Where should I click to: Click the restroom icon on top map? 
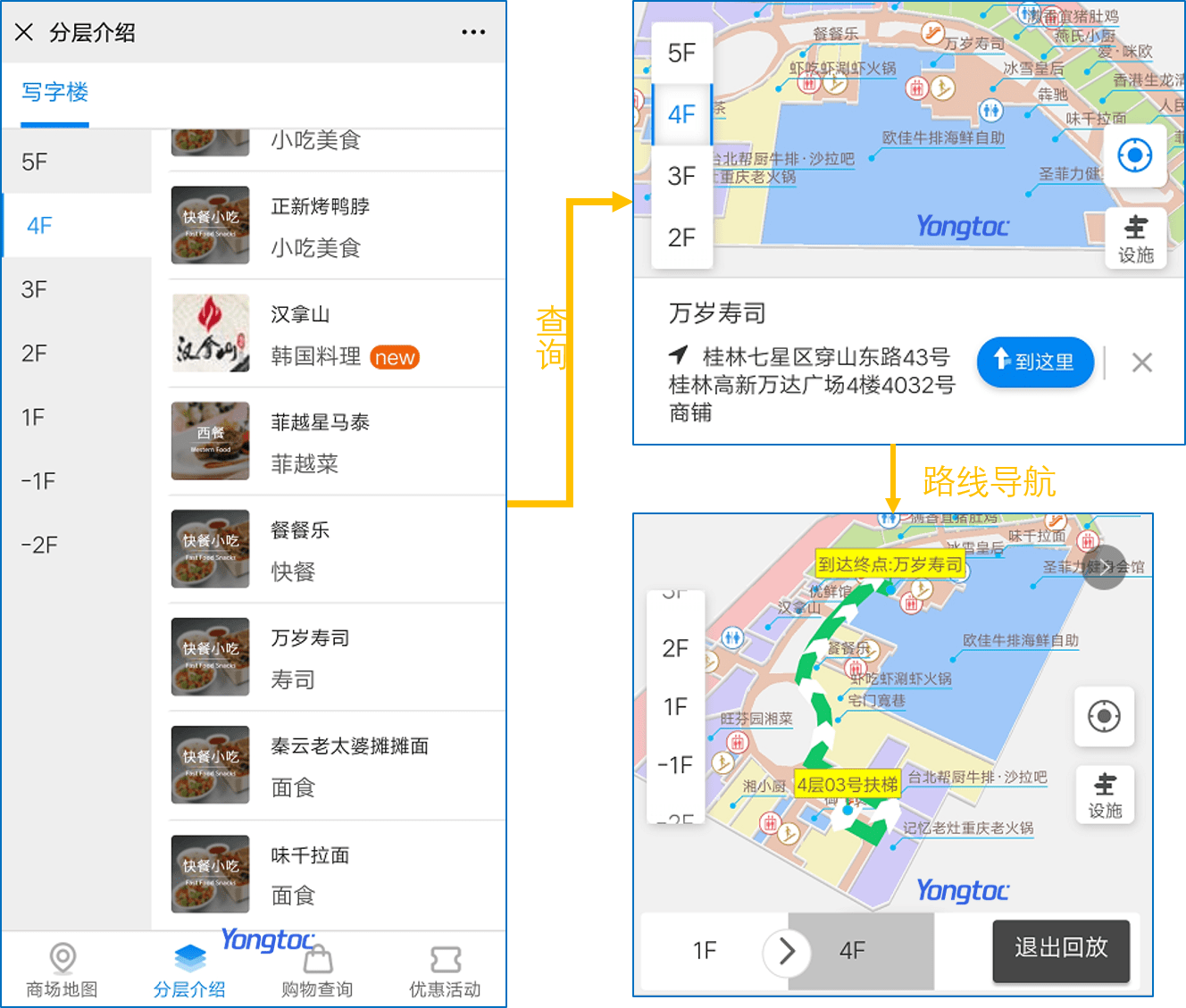990,111
